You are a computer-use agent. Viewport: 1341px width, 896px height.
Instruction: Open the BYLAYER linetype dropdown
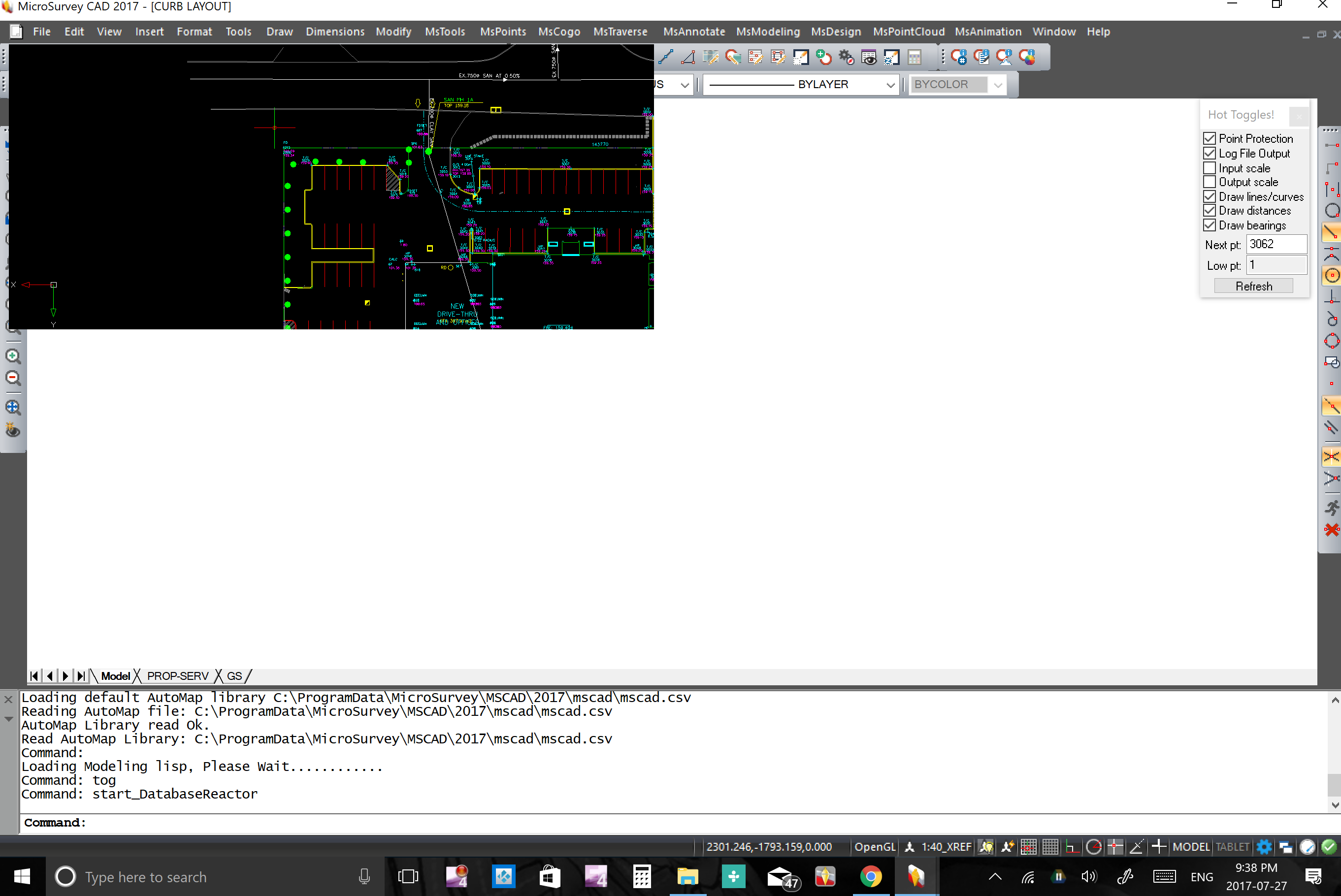890,85
